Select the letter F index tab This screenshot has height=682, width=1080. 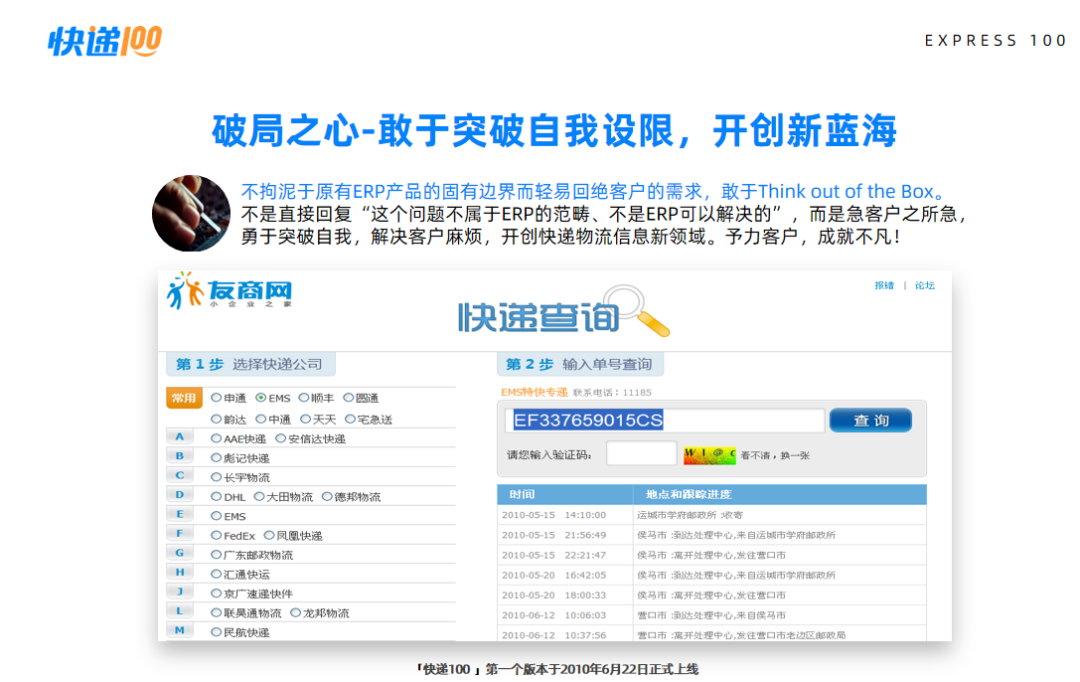tap(180, 533)
